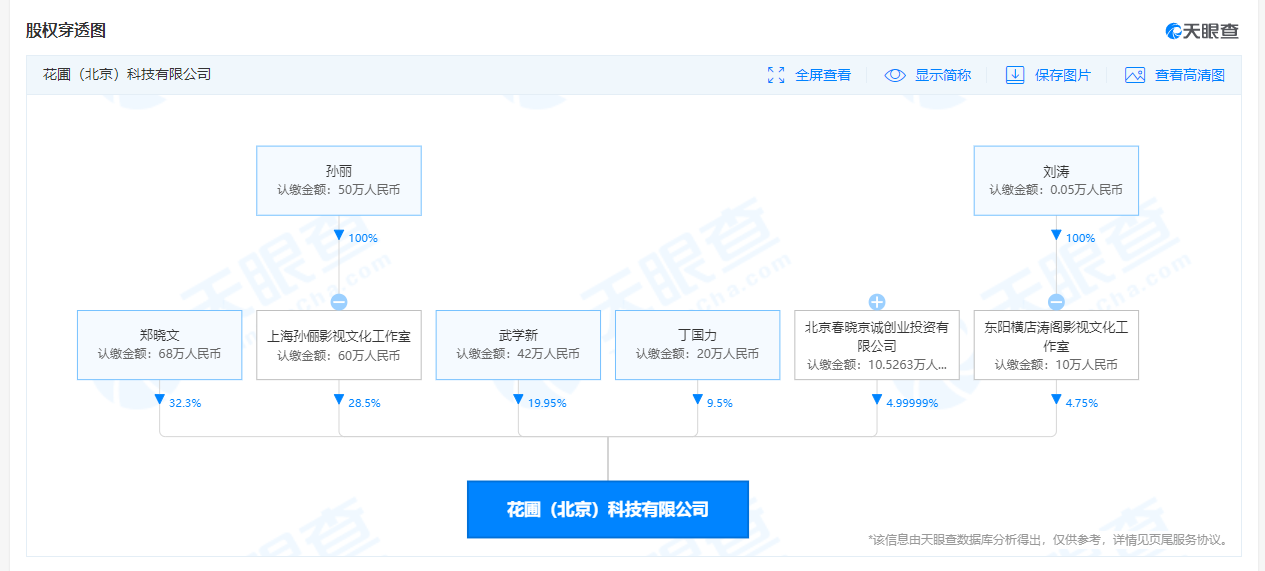Select the 武学新 shareholder box
1265x571 pixels.
(518, 345)
